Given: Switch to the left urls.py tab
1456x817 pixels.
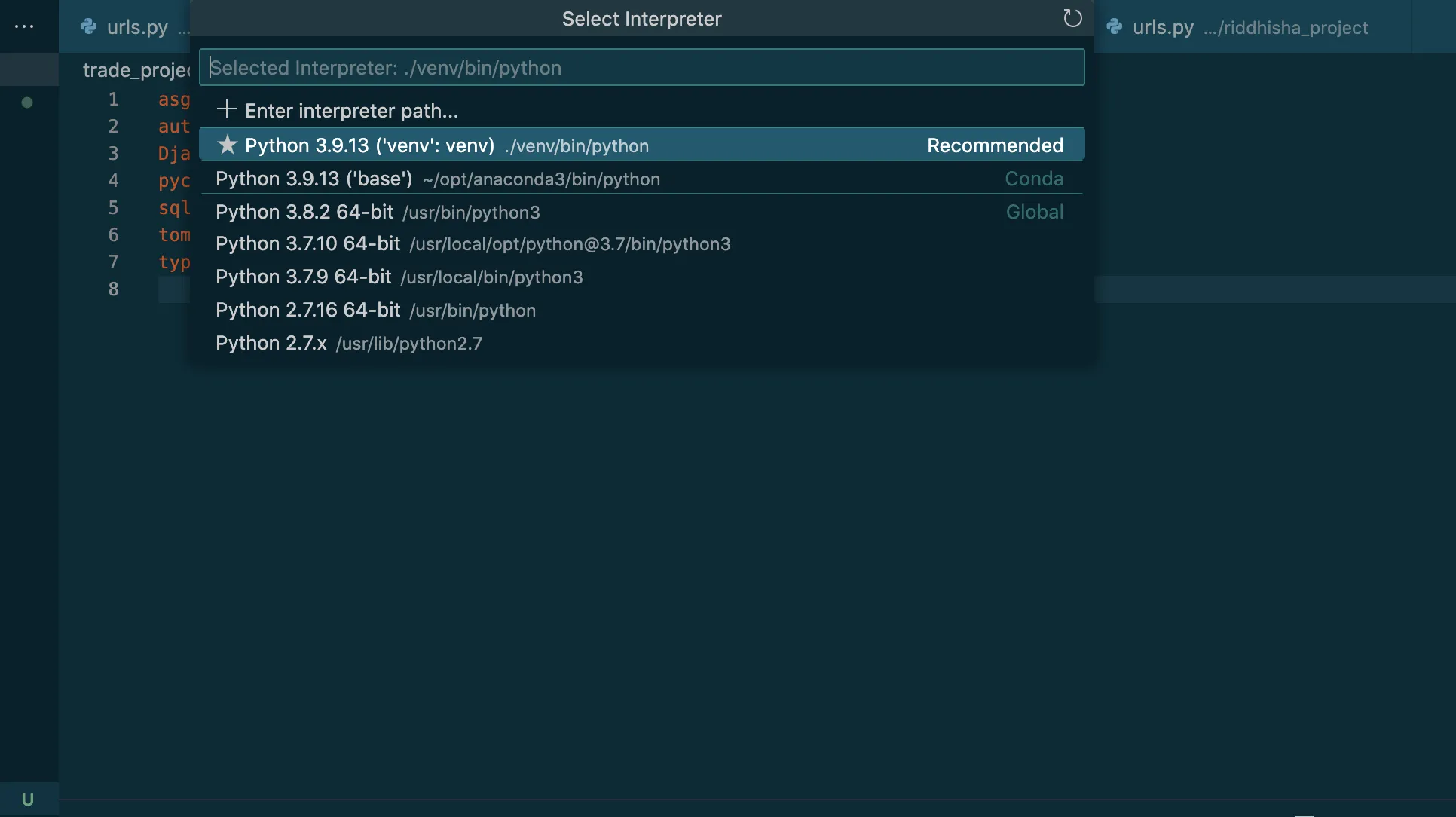Looking at the screenshot, I should 137,27.
